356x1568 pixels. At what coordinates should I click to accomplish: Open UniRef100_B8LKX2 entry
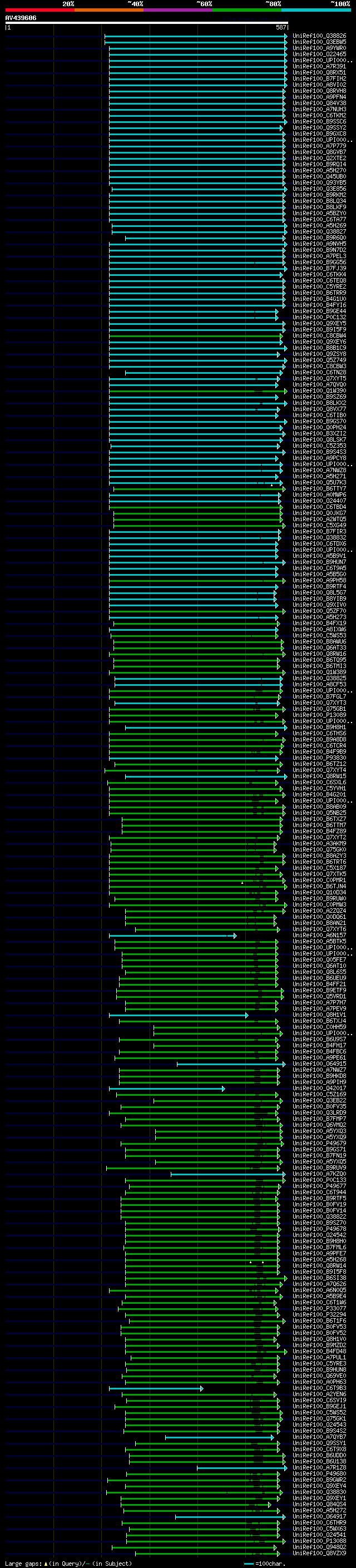point(319,403)
